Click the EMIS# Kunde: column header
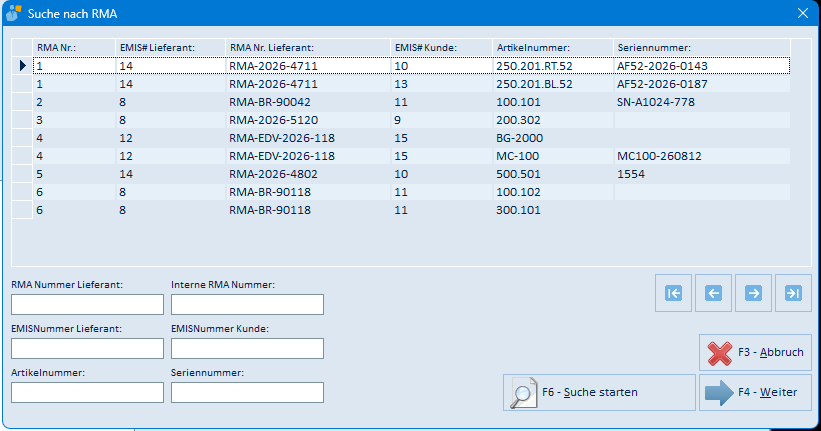The height and width of the screenshot is (431, 821). [x=441, y=48]
